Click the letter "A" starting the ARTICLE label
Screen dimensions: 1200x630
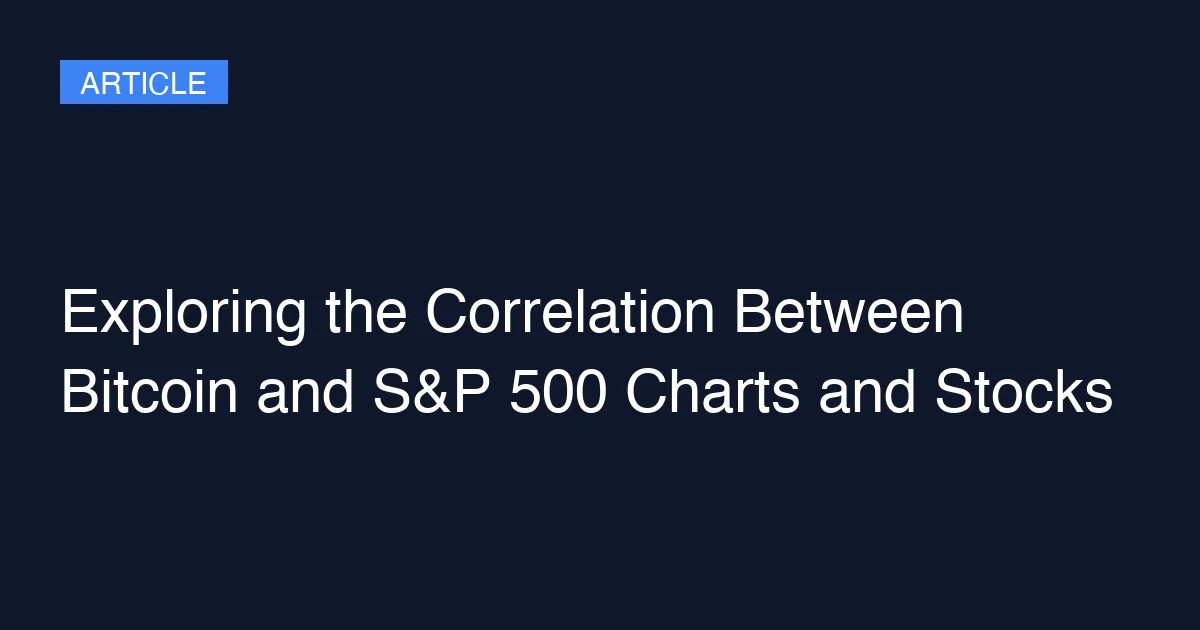click(x=89, y=83)
